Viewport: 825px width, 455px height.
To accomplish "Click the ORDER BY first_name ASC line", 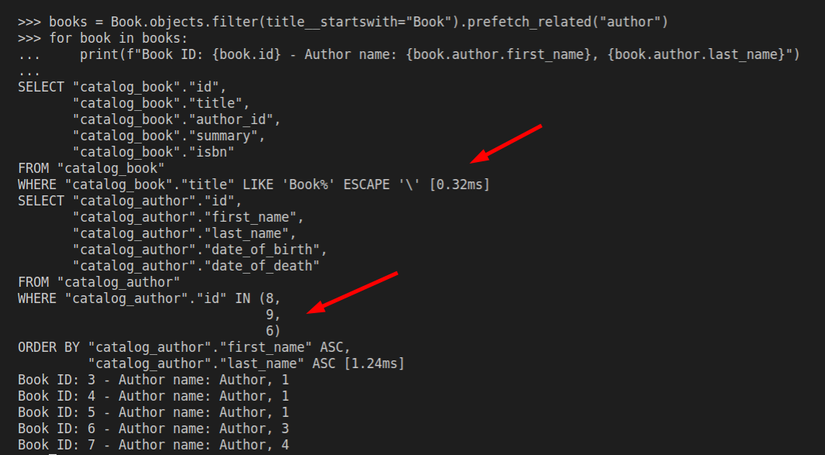I will pyautogui.click(x=185, y=346).
